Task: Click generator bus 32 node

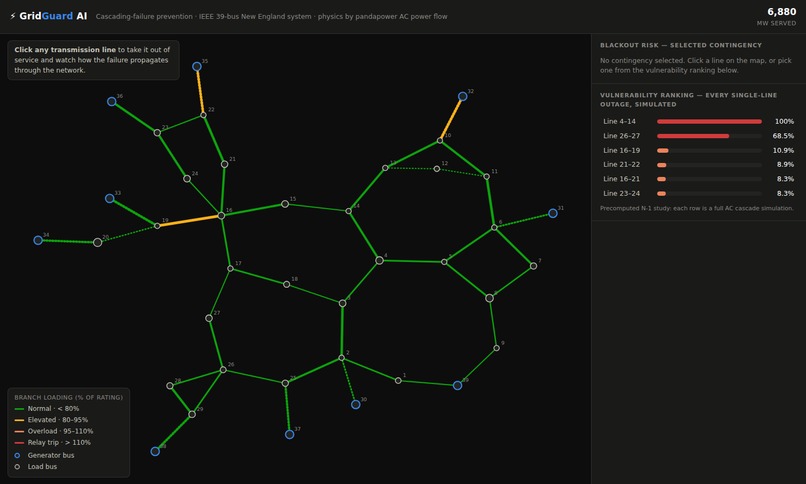Action: (x=463, y=96)
